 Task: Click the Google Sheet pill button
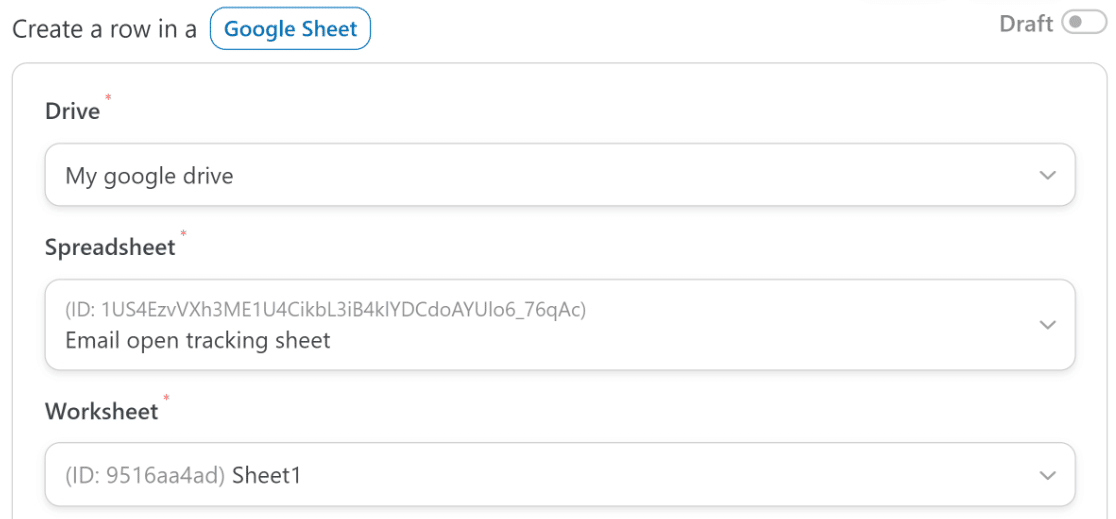pyautogui.click(x=290, y=29)
